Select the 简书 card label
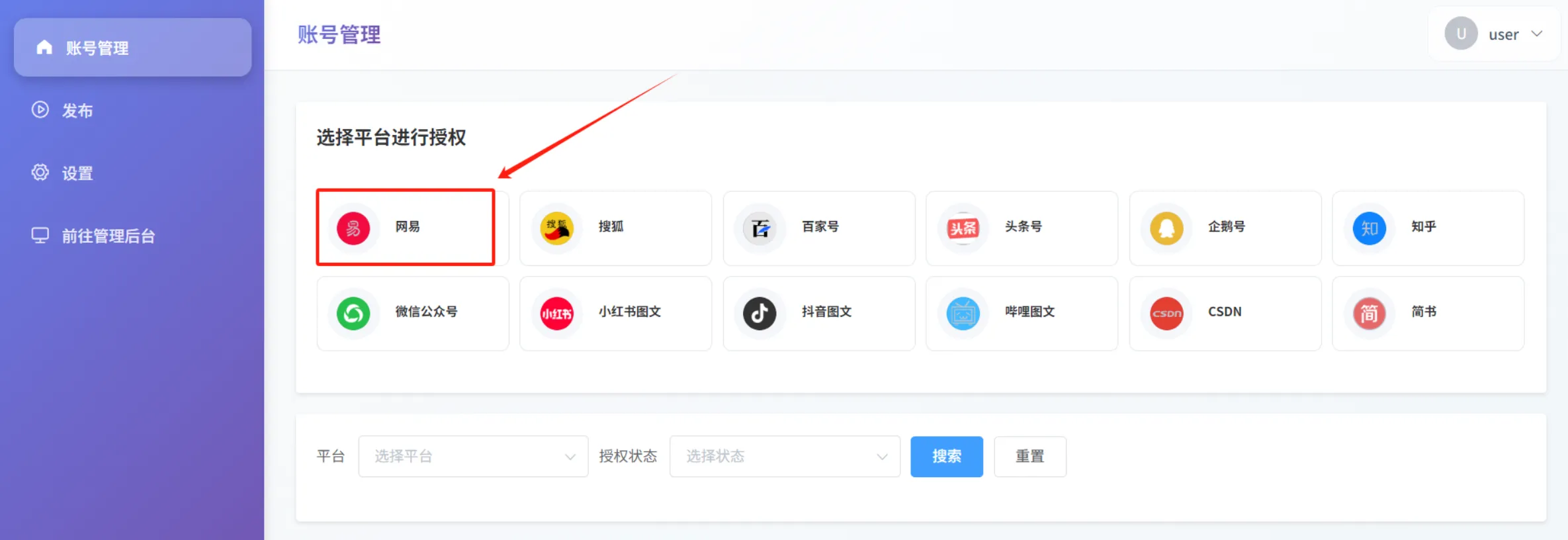The image size is (1568, 540). pyautogui.click(x=1424, y=311)
